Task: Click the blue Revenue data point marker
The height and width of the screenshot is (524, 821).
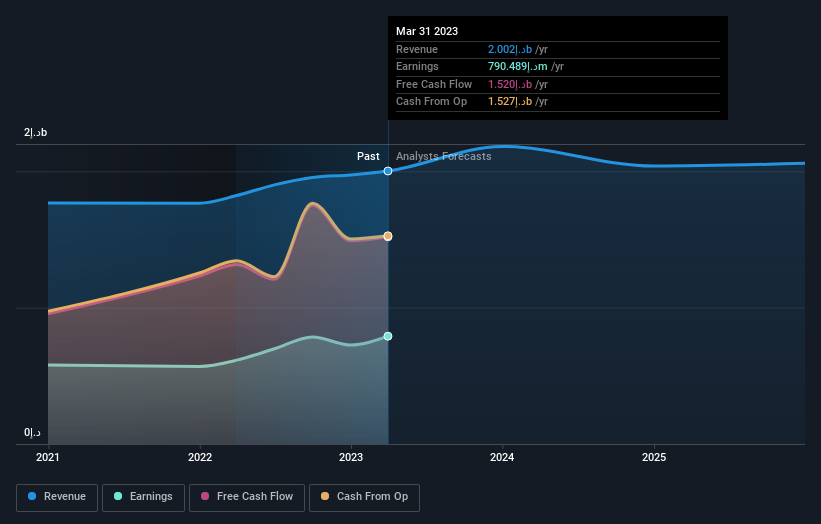Action: [388, 171]
